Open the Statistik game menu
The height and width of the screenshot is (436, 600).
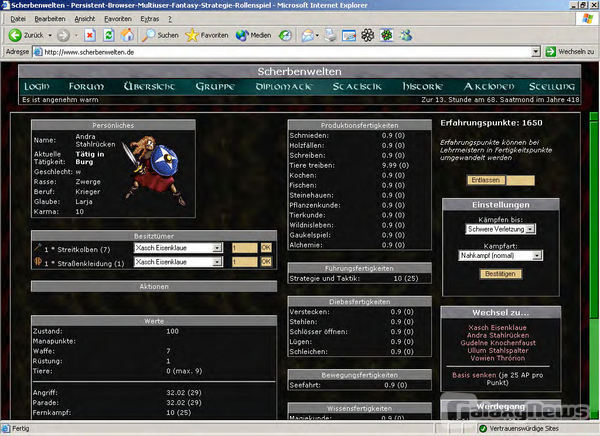coord(356,86)
